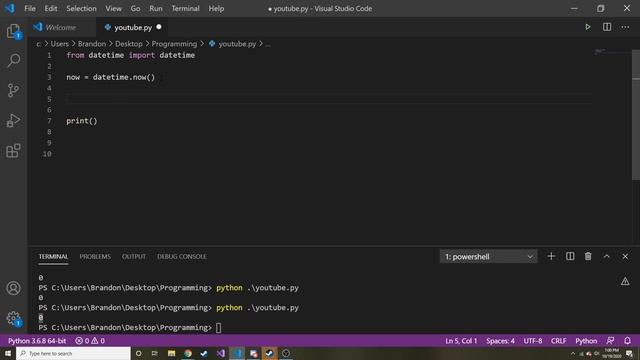
Task: Open Task View on taskbar
Action: coord(154,353)
